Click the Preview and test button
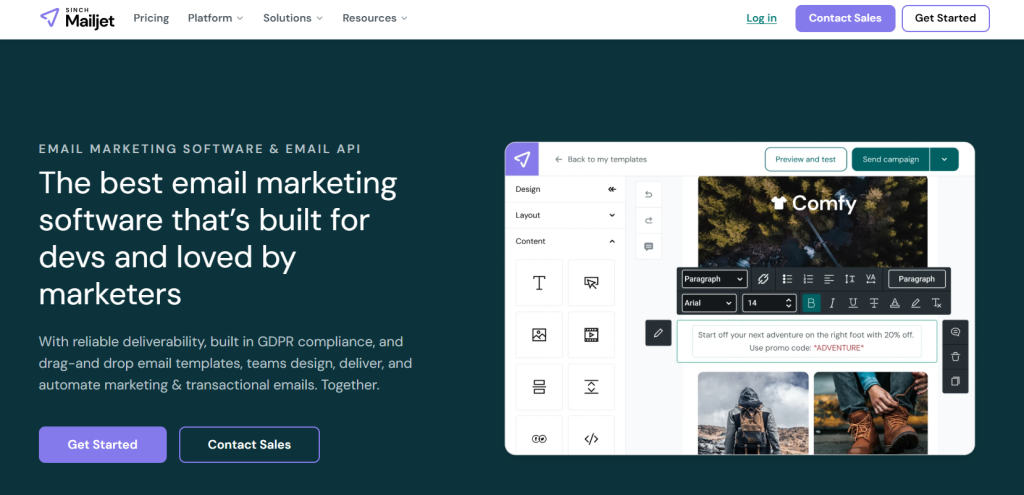The height and width of the screenshot is (495, 1024). (x=805, y=159)
